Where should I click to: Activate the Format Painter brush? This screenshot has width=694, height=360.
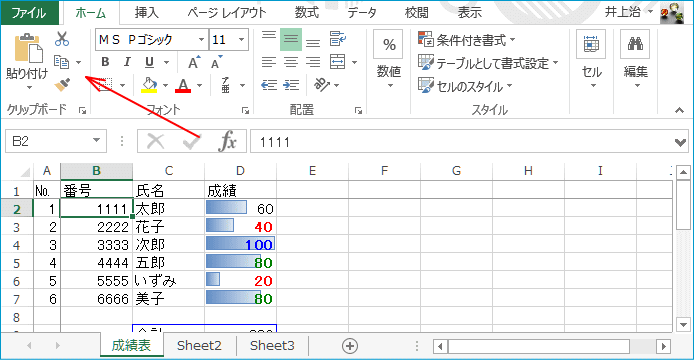(x=62, y=84)
